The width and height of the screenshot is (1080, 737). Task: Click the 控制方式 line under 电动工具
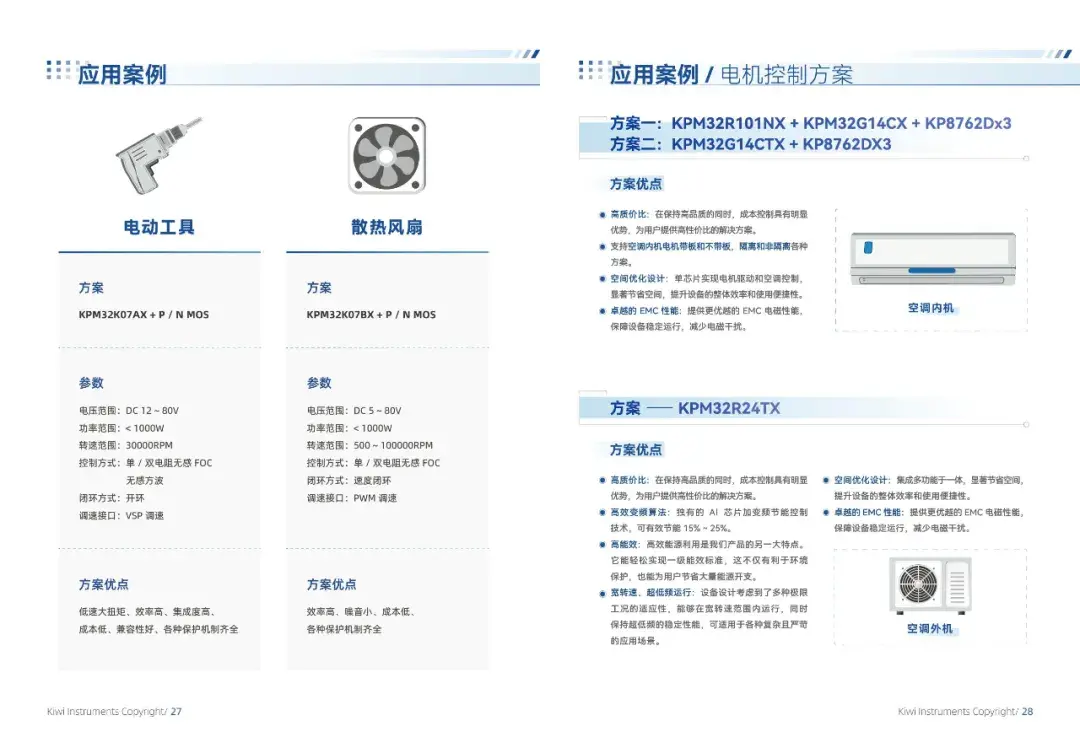pos(145,463)
